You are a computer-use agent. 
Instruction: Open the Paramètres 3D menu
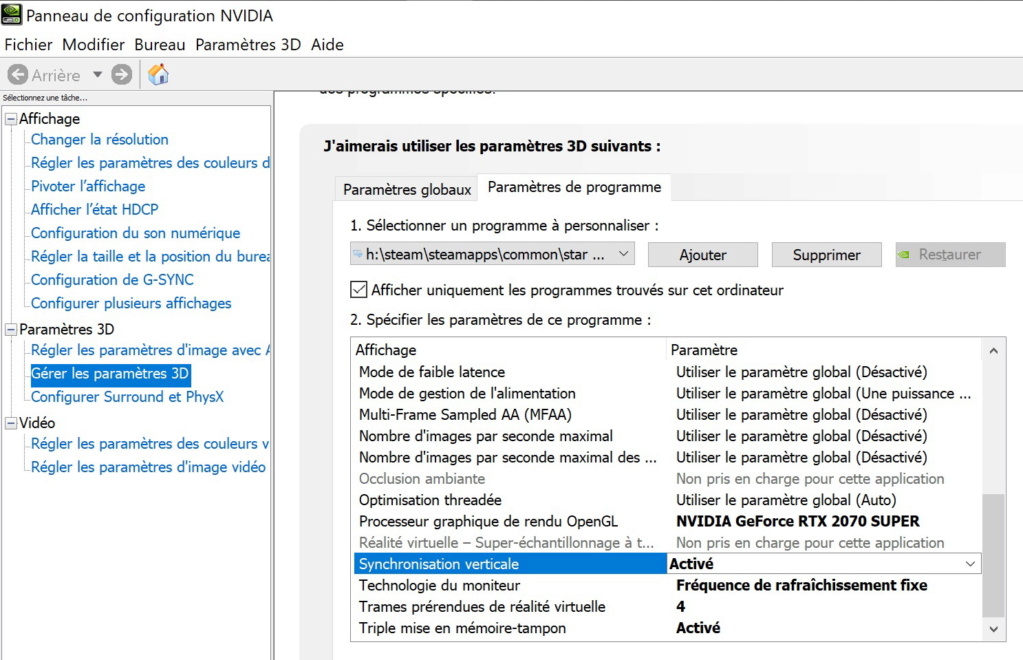pyautogui.click(x=248, y=45)
